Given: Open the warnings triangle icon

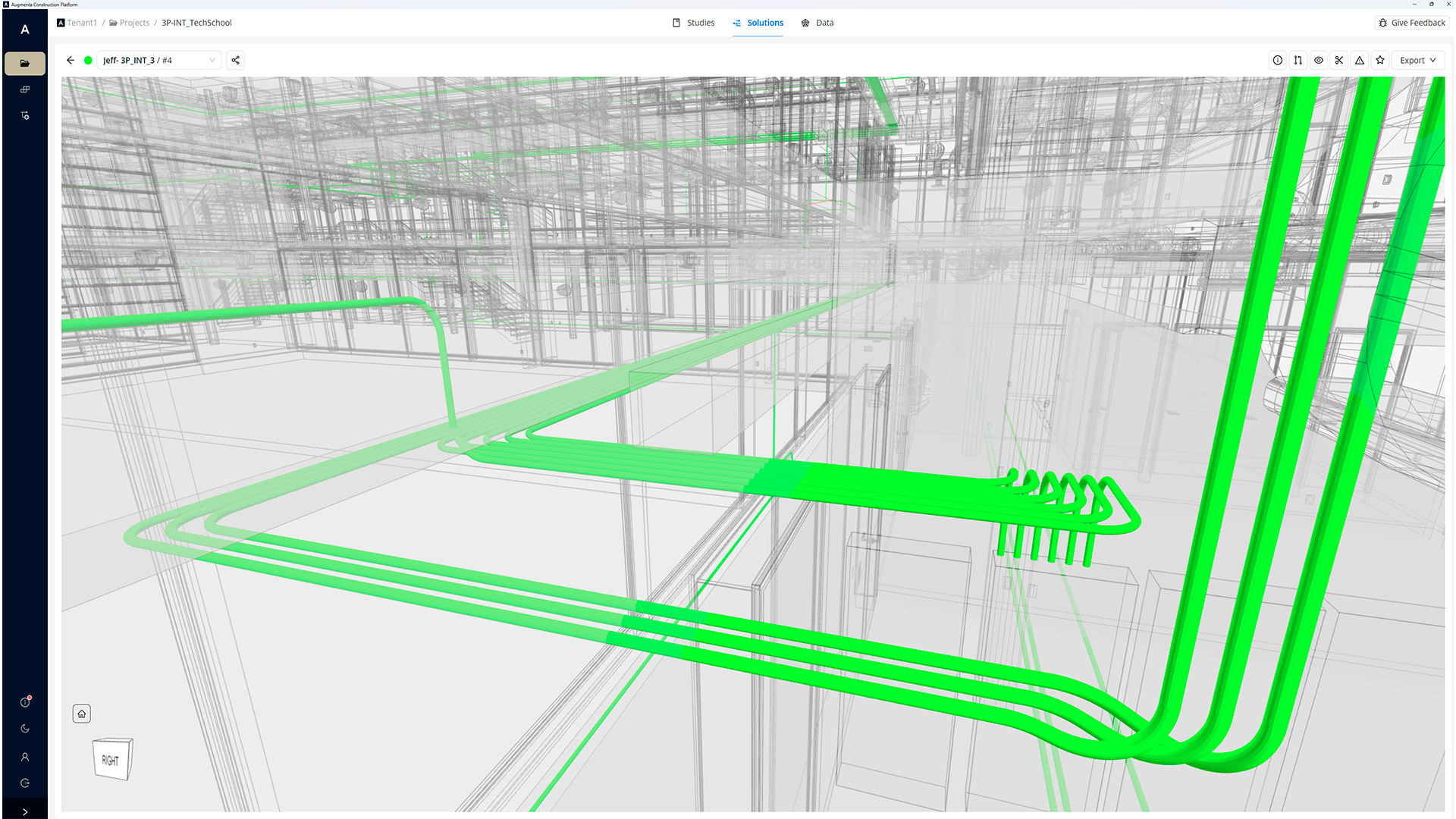Looking at the screenshot, I should point(1360,61).
